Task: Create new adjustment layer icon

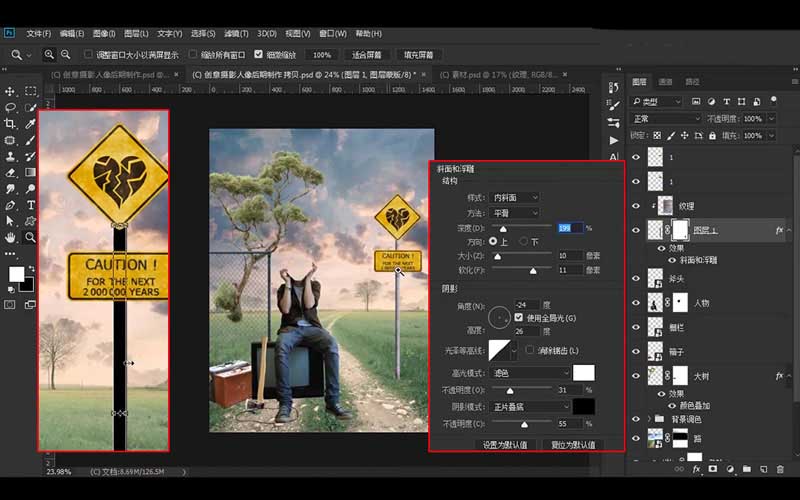Action: click(x=730, y=469)
